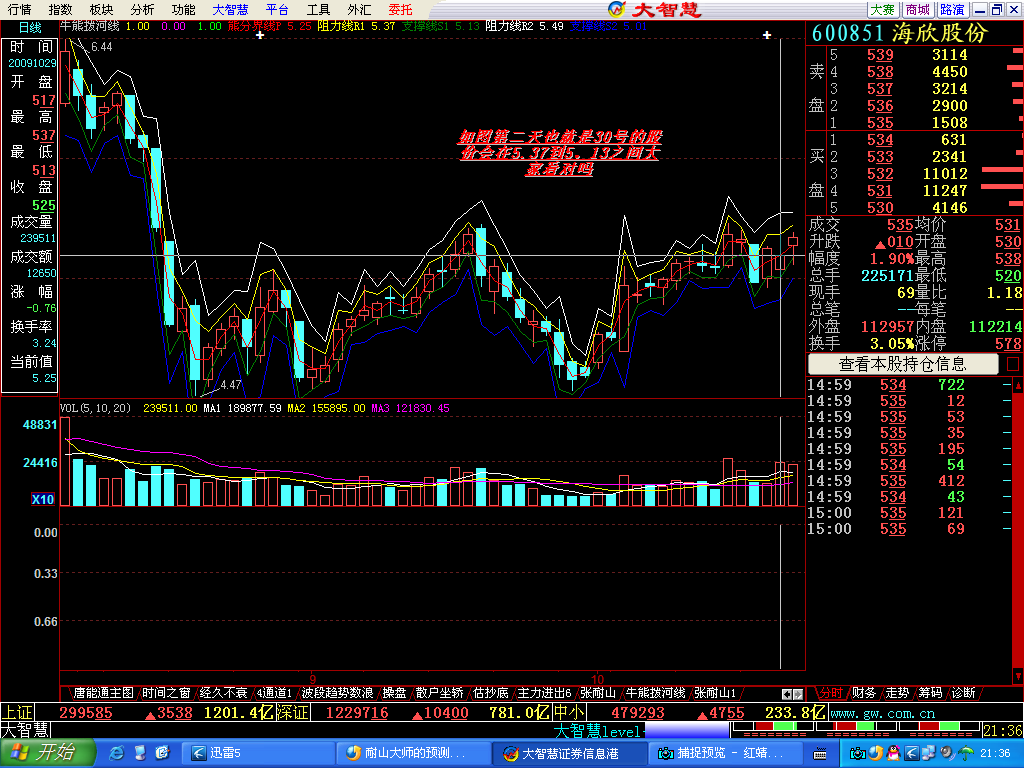The image size is (1024, 768).
Task: Switch to 大智慧证券信息港 taskbar window
Action: click(569, 753)
